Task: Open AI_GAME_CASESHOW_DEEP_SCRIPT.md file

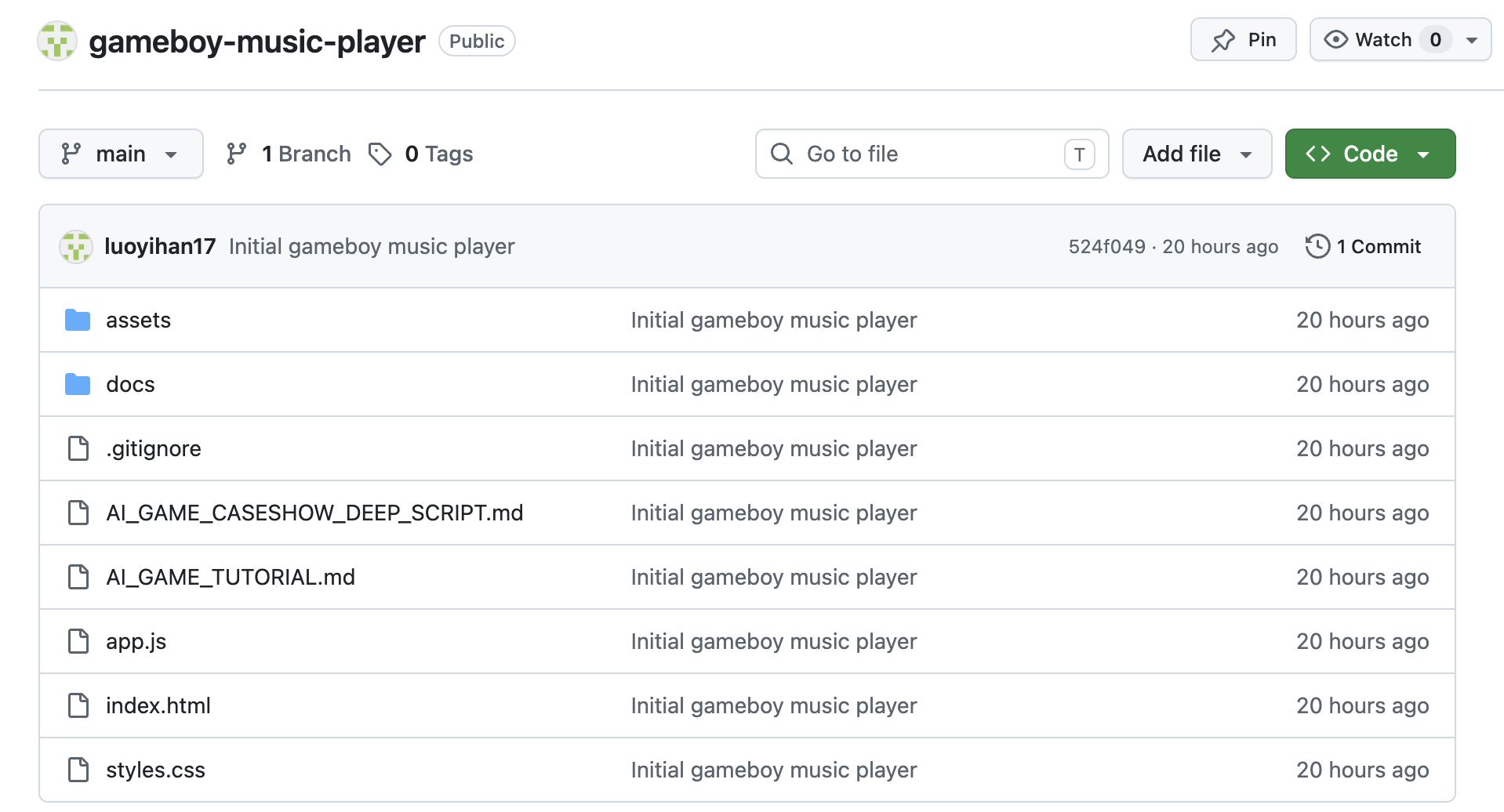Action: 314,513
